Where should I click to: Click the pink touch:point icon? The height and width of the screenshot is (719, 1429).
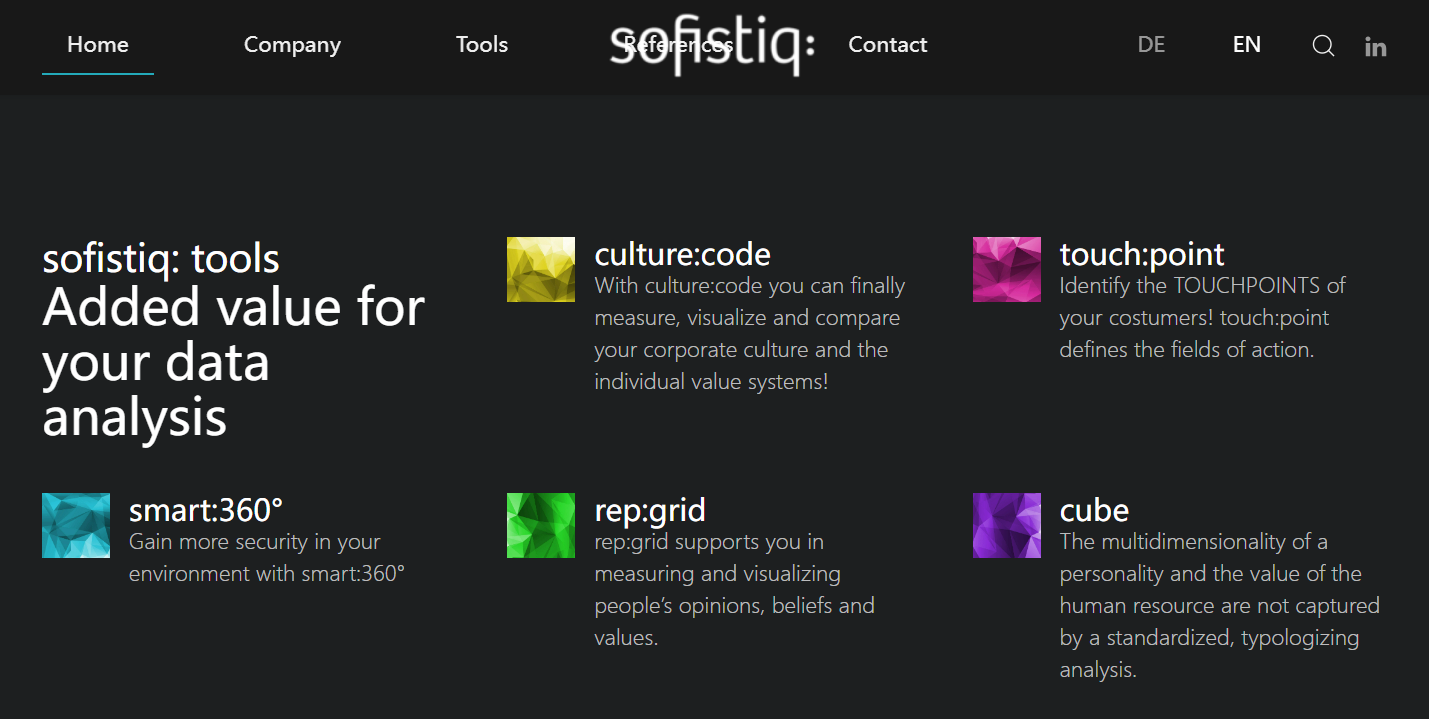tap(1007, 269)
